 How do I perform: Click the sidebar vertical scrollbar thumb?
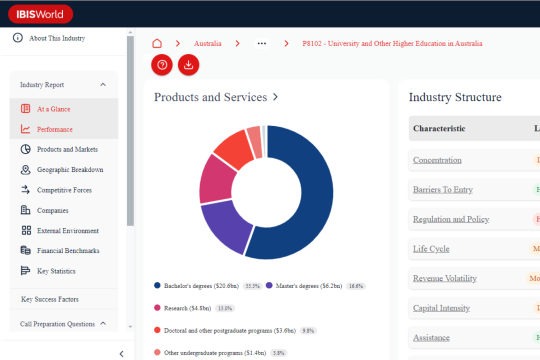pos(130,131)
